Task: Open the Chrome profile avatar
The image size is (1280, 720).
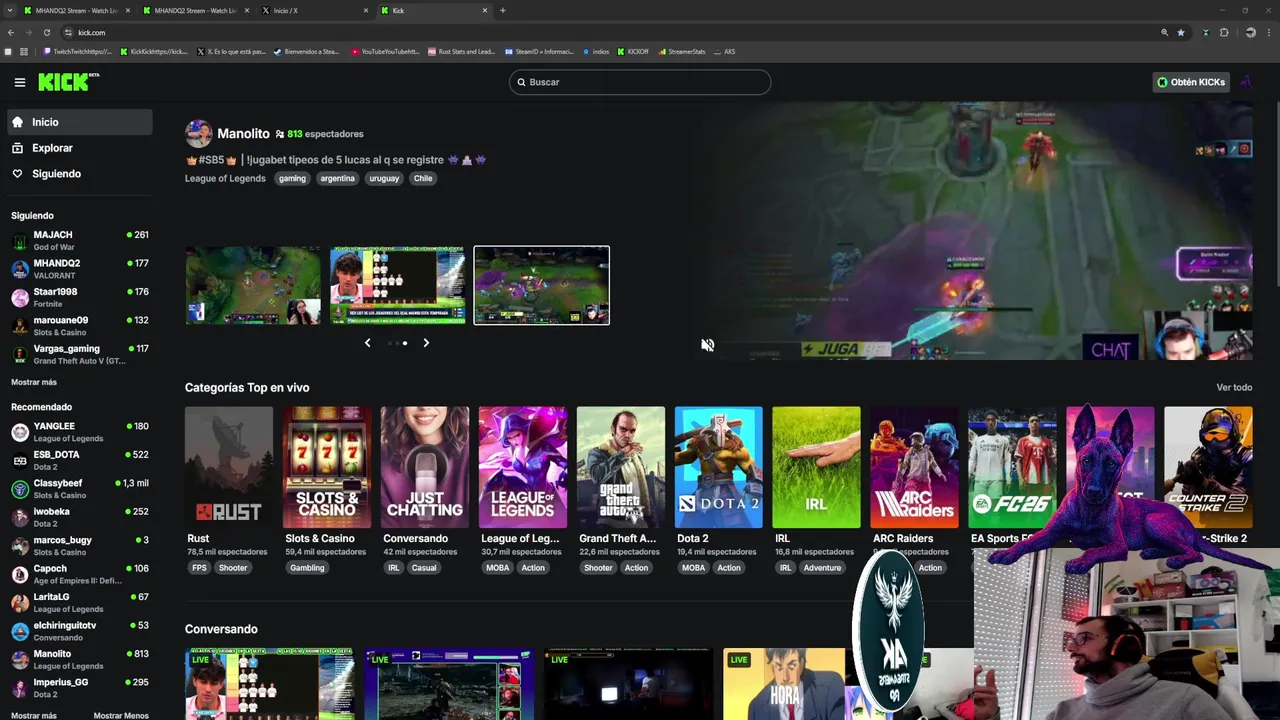Action: [1250, 32]
